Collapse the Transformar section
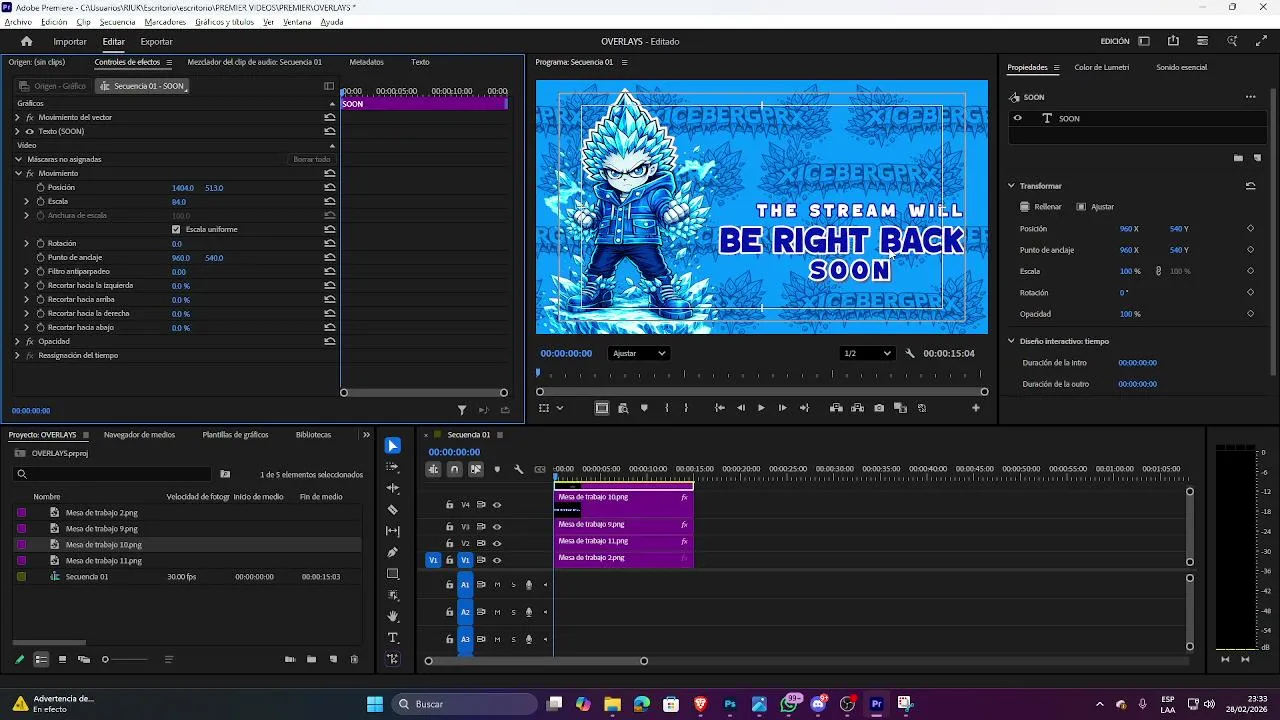The height and width of the screenshot is (720, 1280). pyautogui.click(x=1011, y=186)
